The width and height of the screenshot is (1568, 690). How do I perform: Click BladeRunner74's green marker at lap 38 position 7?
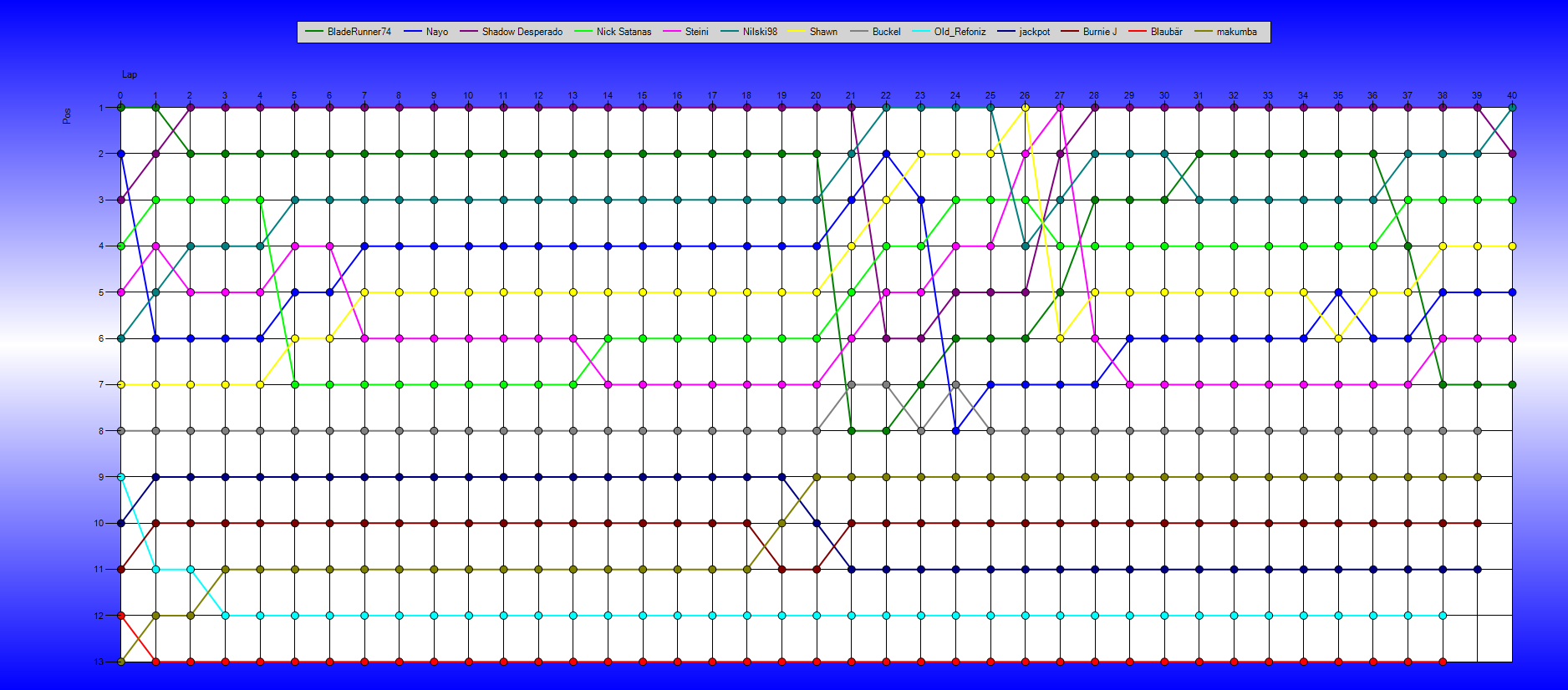click(1443, 384)
